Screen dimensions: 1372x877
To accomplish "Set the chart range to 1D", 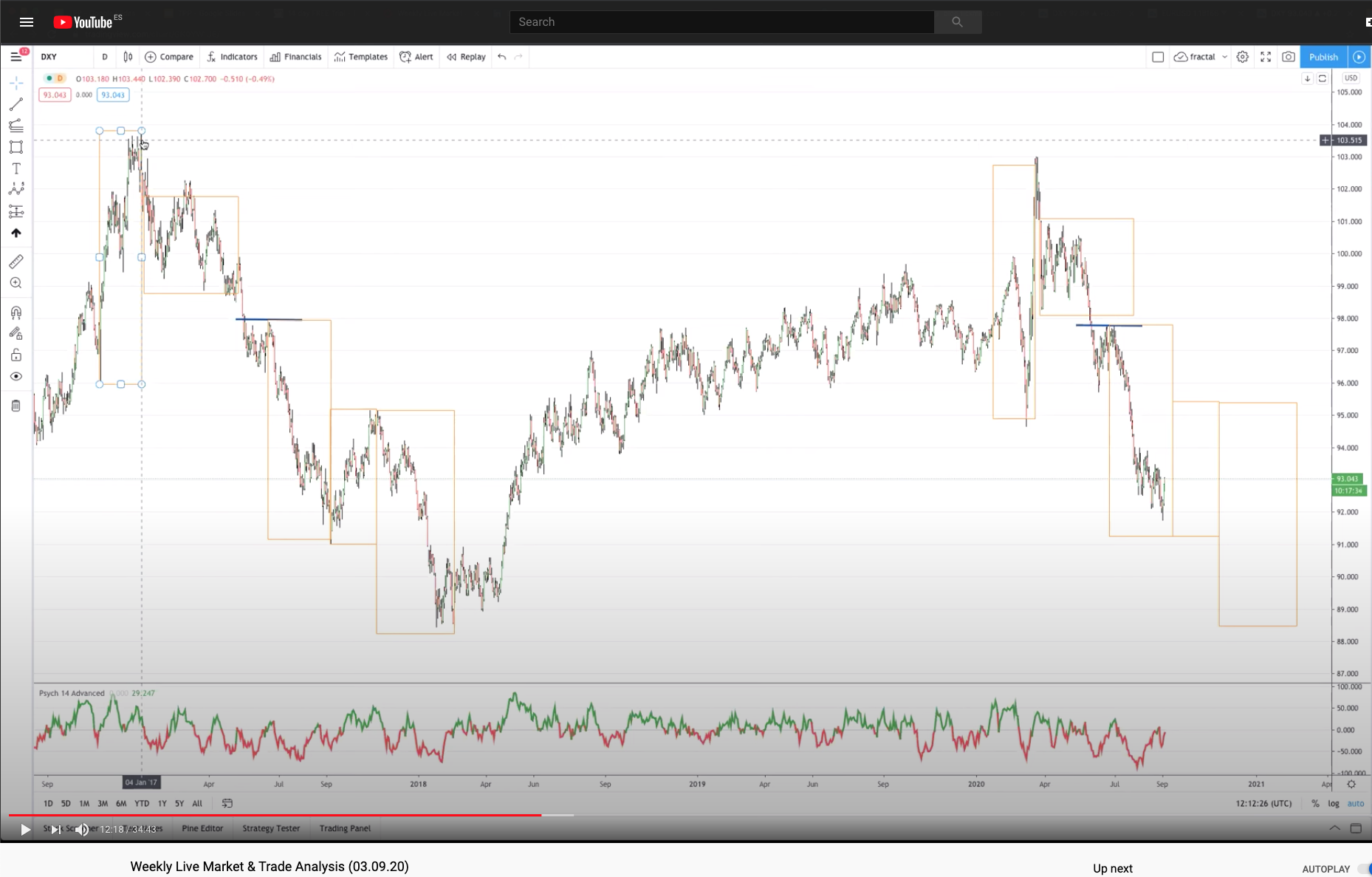I will [48, 803].
